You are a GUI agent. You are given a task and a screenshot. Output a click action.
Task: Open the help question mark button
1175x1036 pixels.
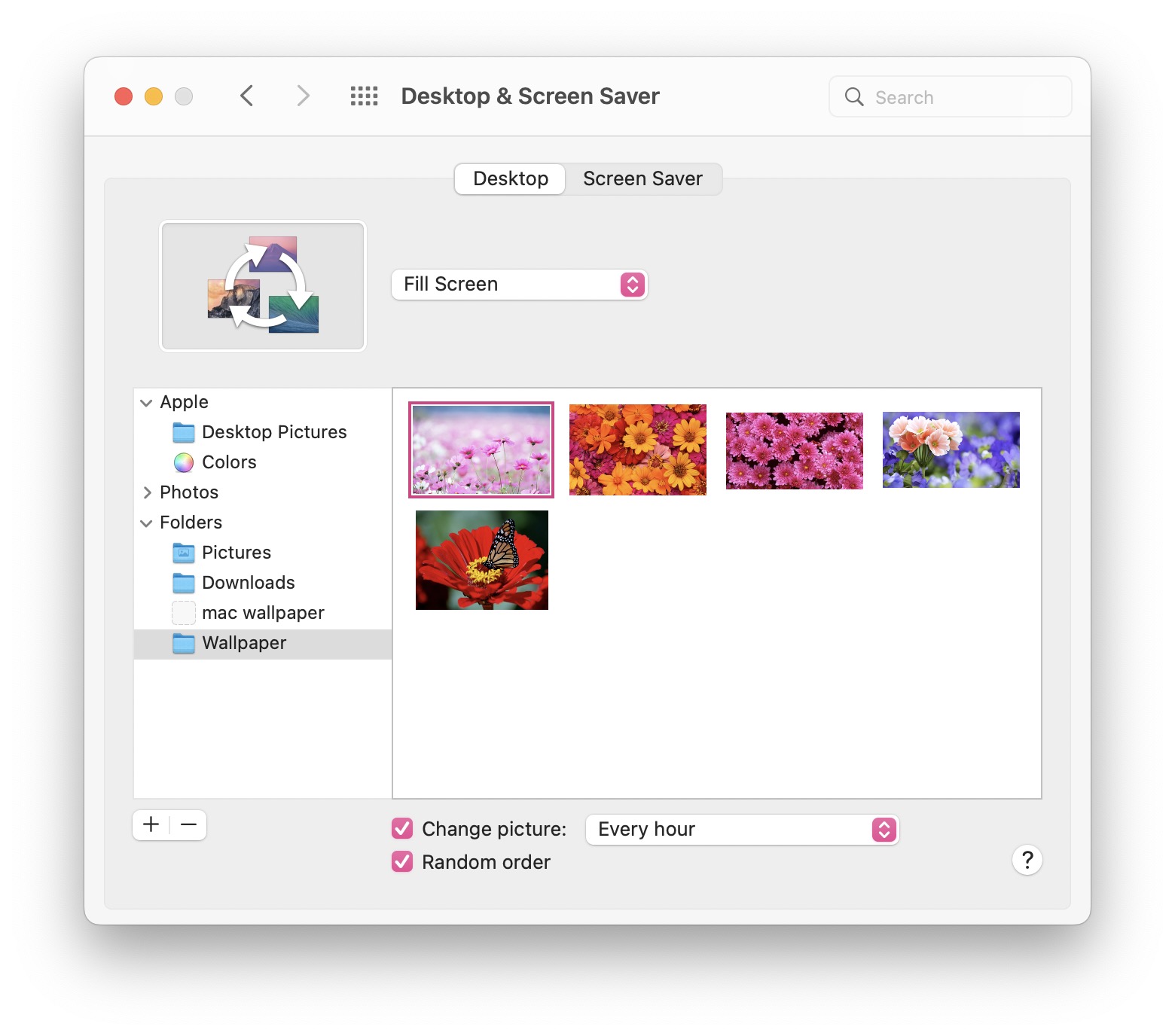click(x=1027, y=860)
